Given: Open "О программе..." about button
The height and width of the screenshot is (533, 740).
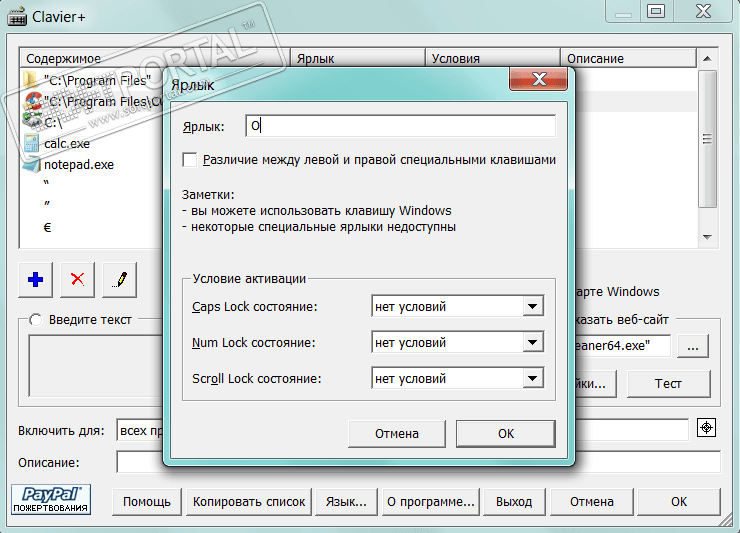Looking at the screenshot, I should click(431, 501).
